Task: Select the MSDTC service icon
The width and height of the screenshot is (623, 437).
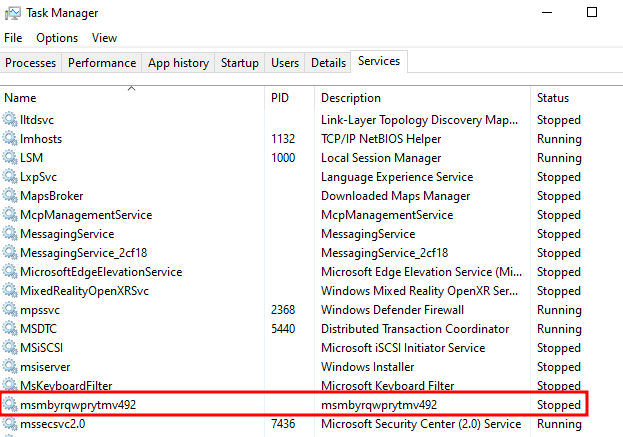Action: point(11,329)
